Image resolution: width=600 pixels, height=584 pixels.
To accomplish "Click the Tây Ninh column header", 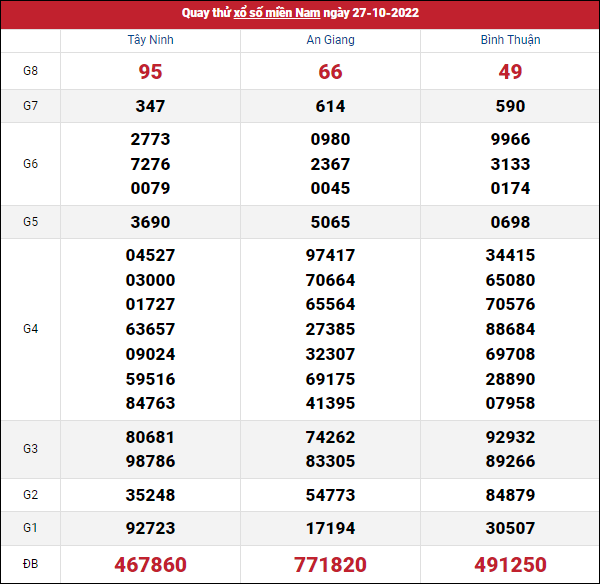I will click(x=150, y=40).
